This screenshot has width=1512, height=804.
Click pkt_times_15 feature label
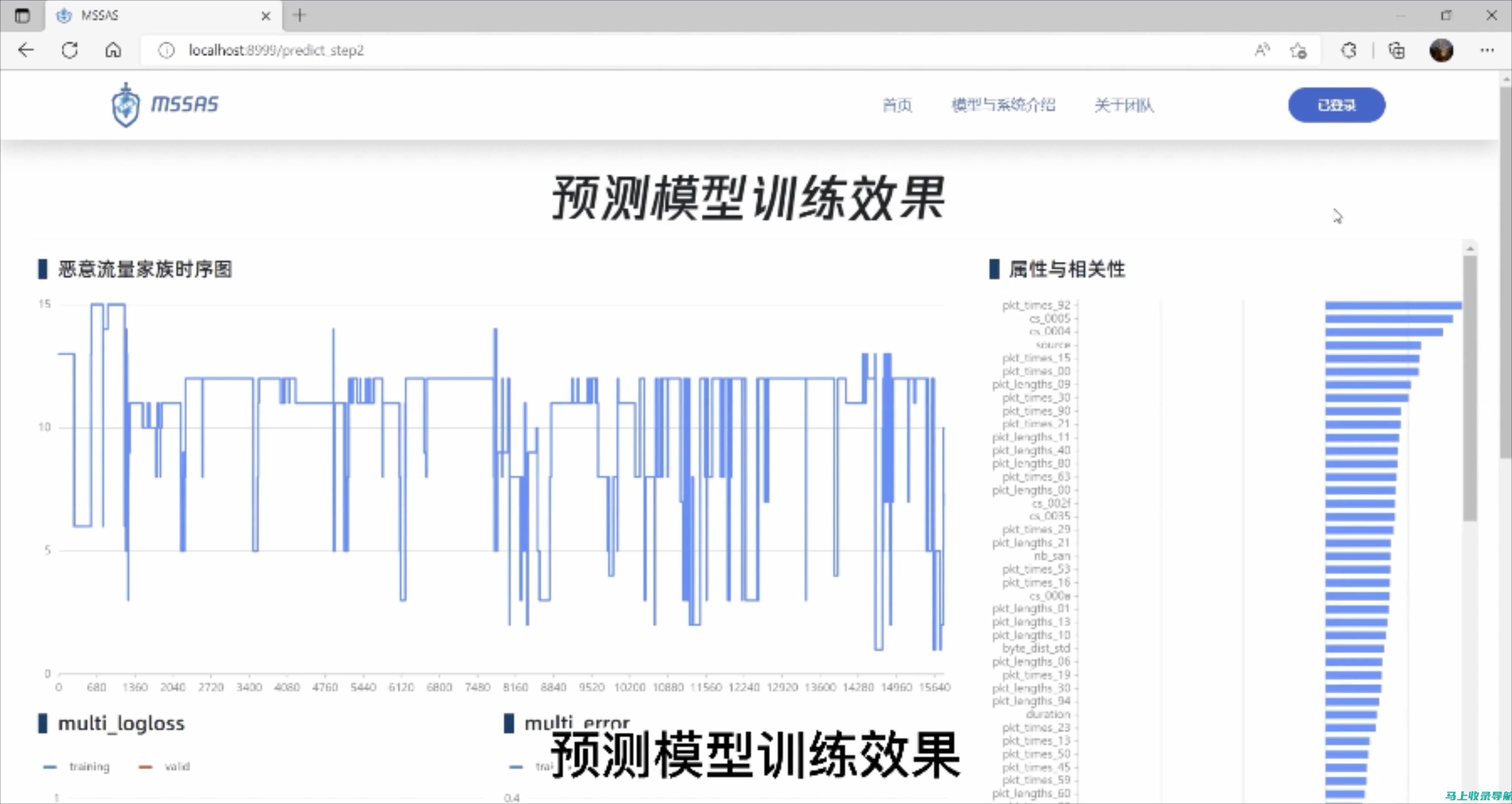coord(1036,358)
